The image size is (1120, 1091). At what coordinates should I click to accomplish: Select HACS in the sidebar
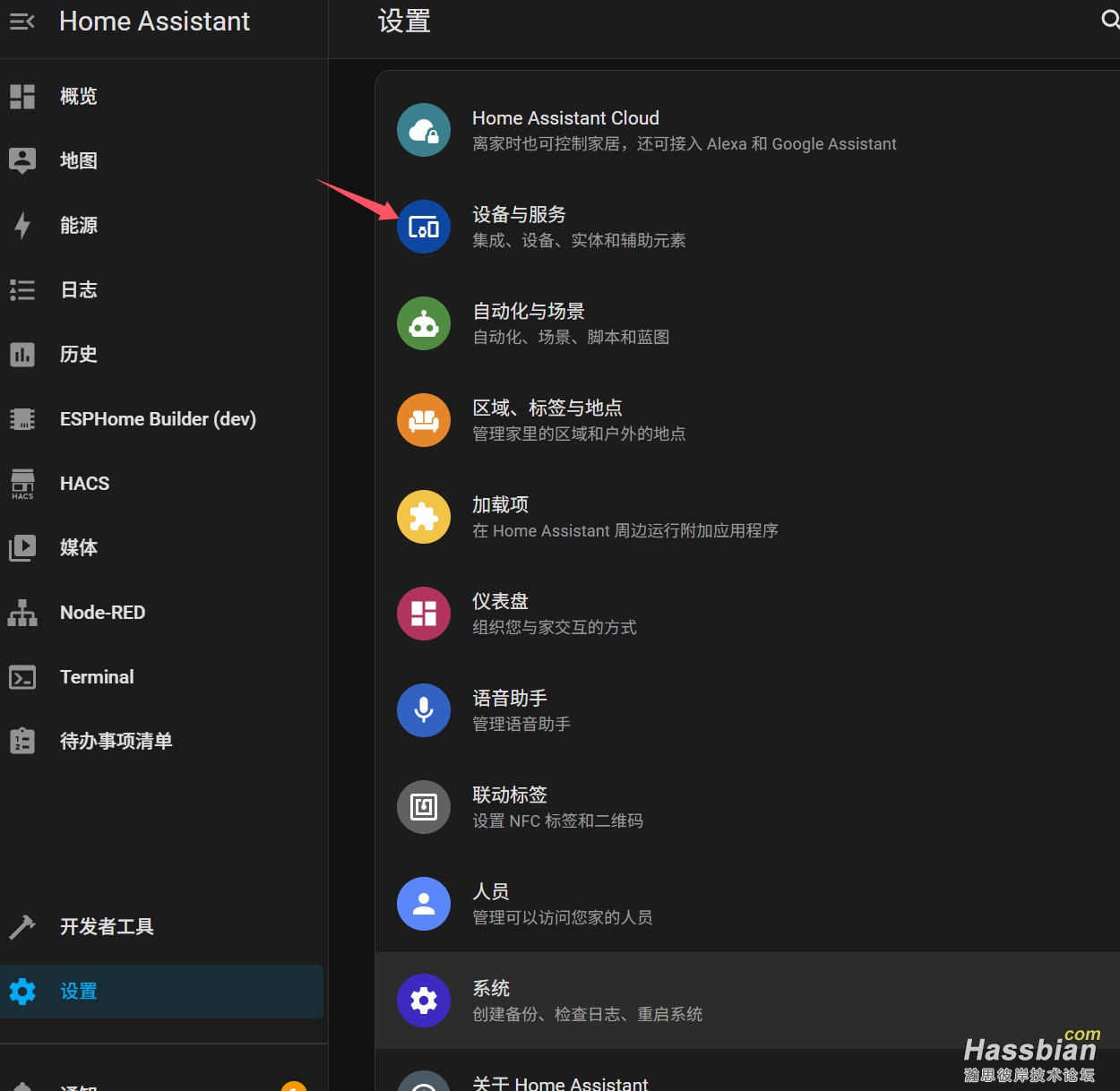pos(162,483)
